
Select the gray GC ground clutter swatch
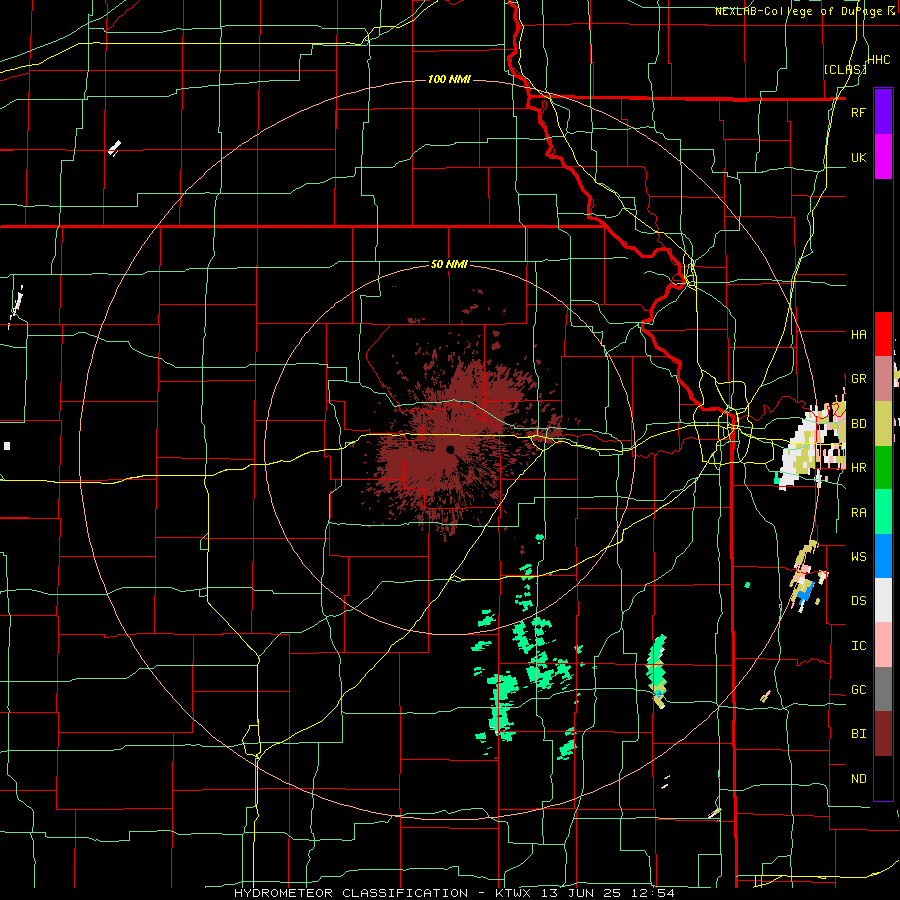click(x=883, y=689)
